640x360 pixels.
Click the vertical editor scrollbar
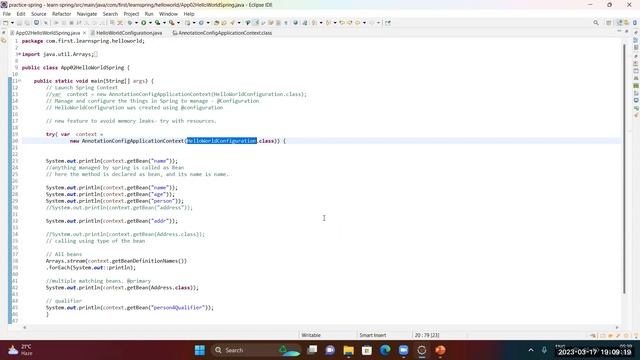pos(624,168)
